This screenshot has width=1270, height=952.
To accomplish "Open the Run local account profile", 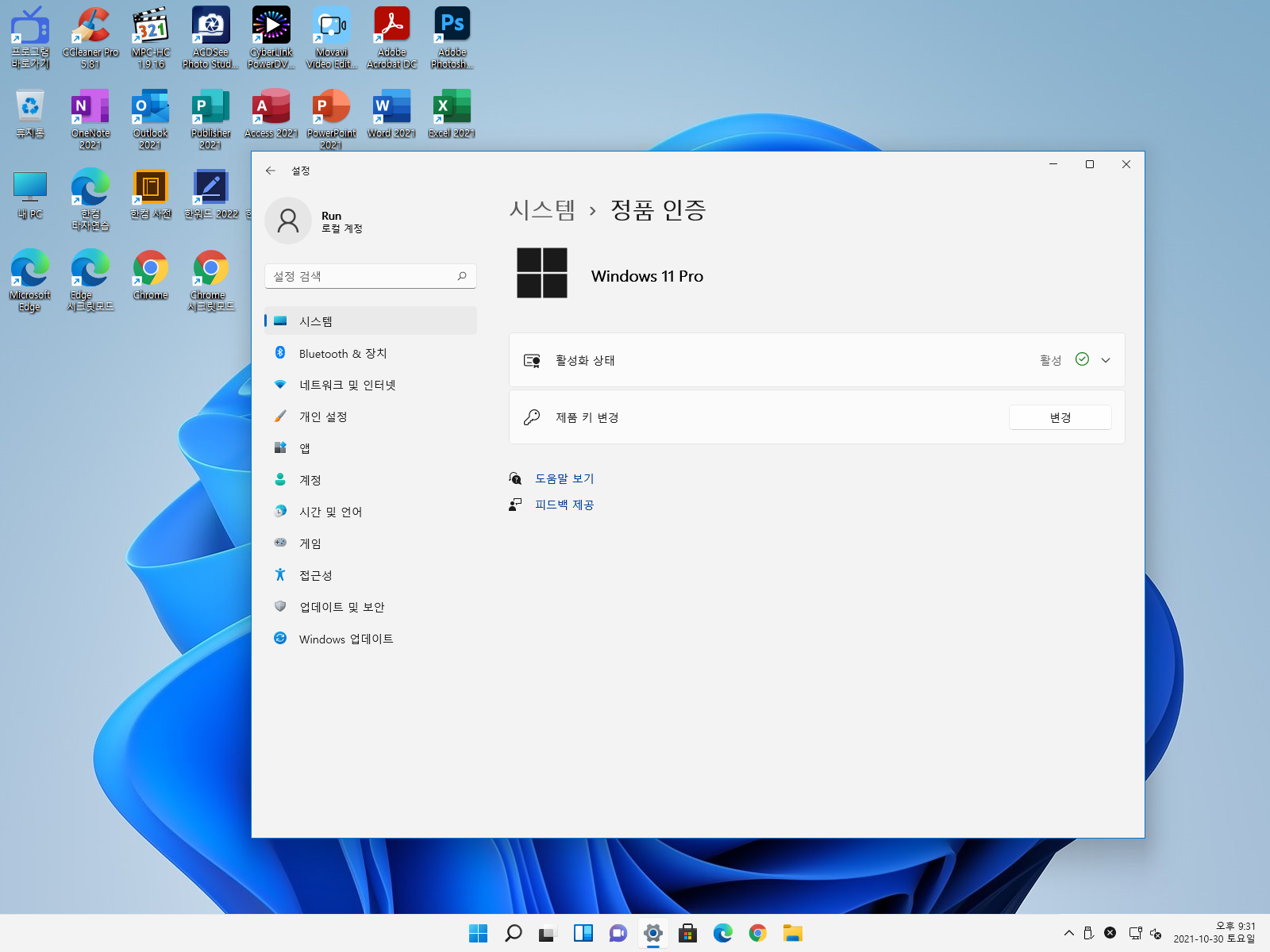I will (x=314, y=221).
